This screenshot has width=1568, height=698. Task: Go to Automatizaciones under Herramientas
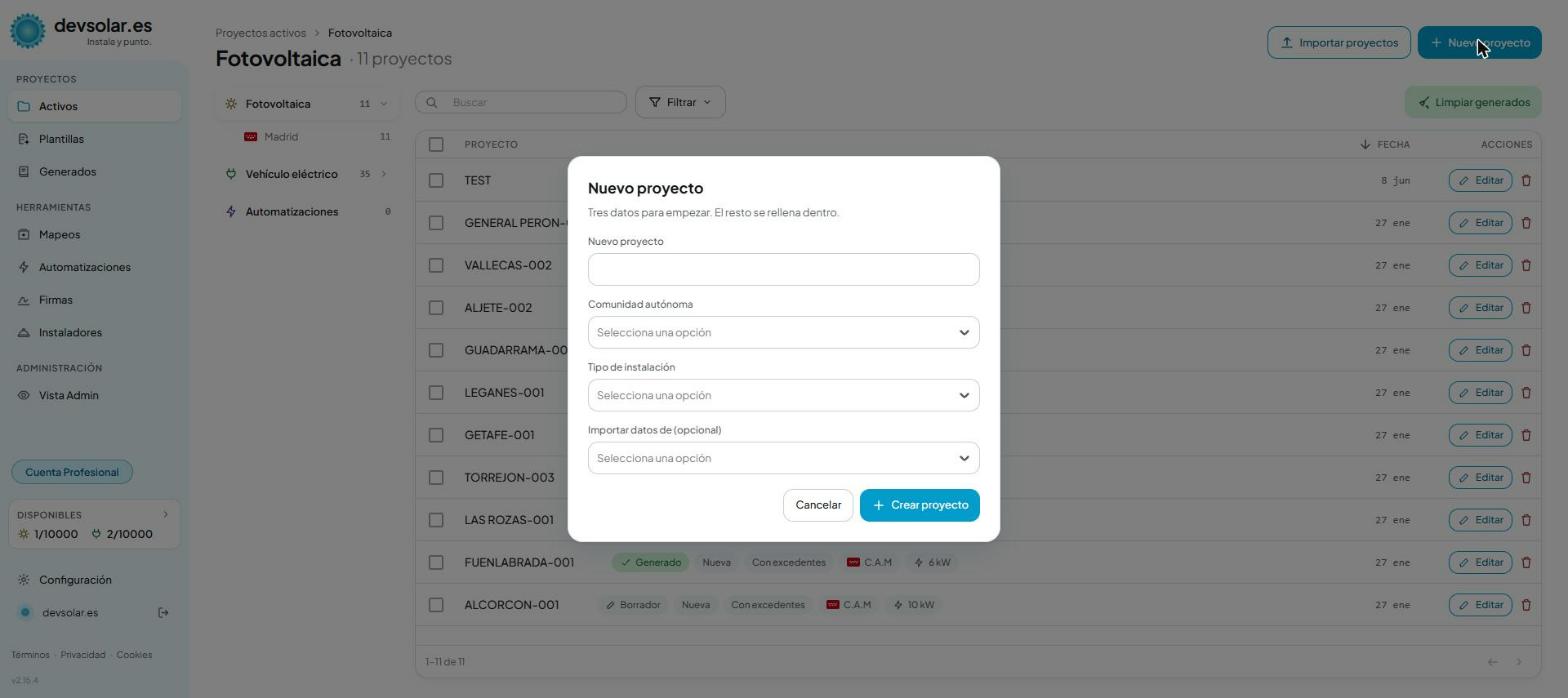[x=84, y=268]
